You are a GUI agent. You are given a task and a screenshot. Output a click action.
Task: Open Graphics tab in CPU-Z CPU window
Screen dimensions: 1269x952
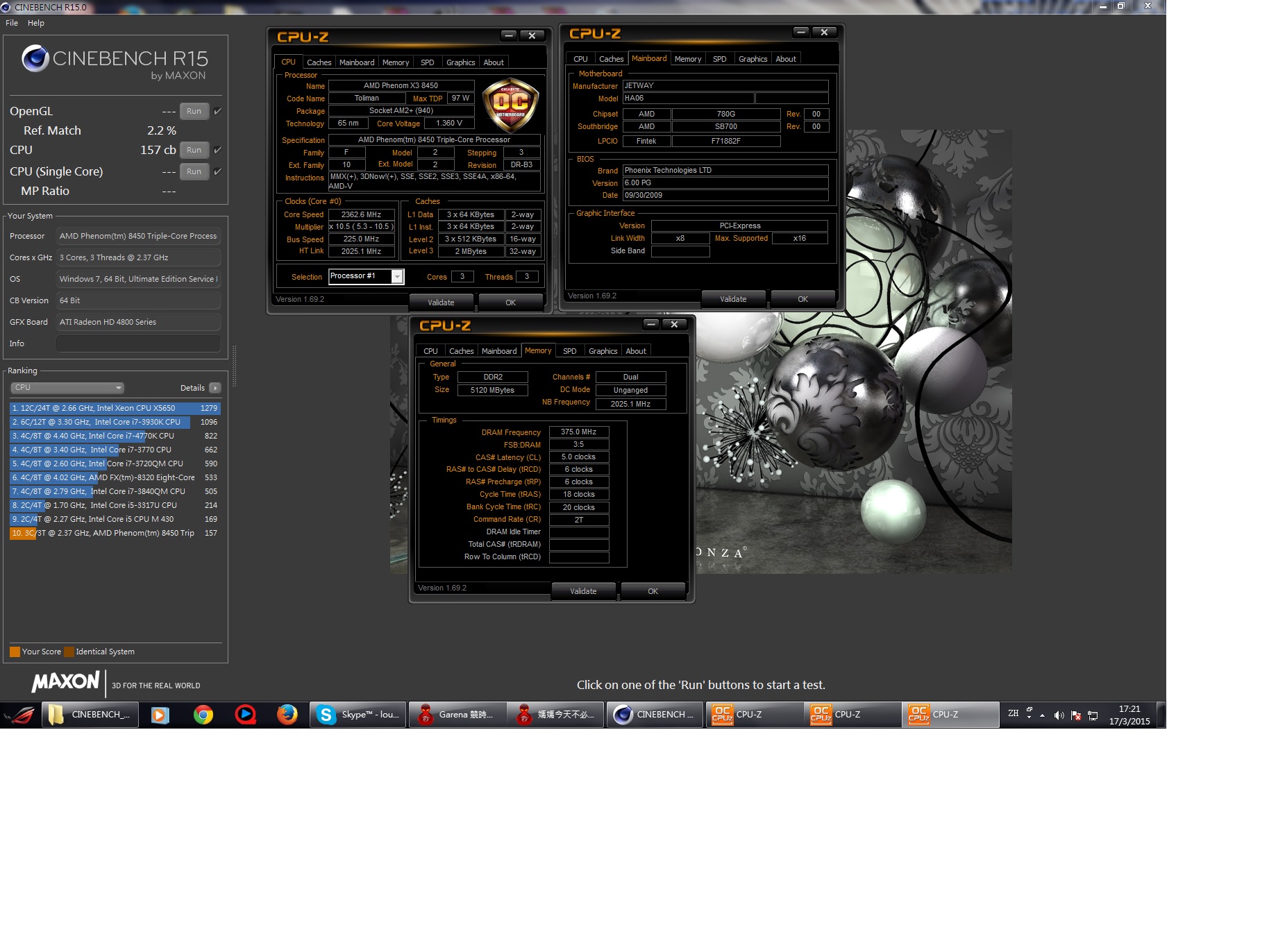point(461,62)
